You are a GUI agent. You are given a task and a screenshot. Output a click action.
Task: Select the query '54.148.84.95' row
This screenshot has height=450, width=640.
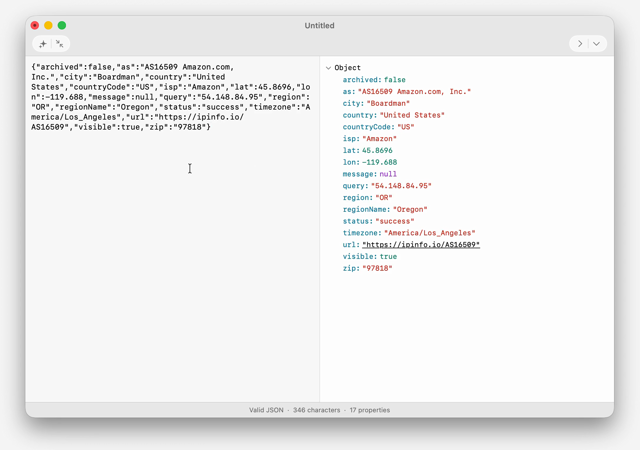(387, 186)
